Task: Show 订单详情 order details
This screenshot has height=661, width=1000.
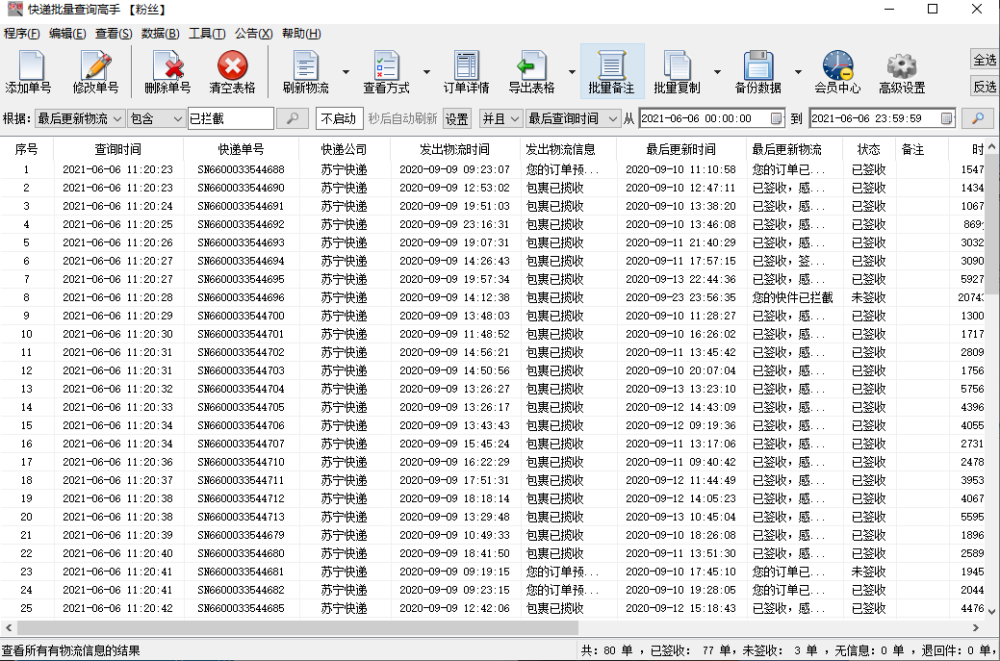Action: [x=466, y=71]
